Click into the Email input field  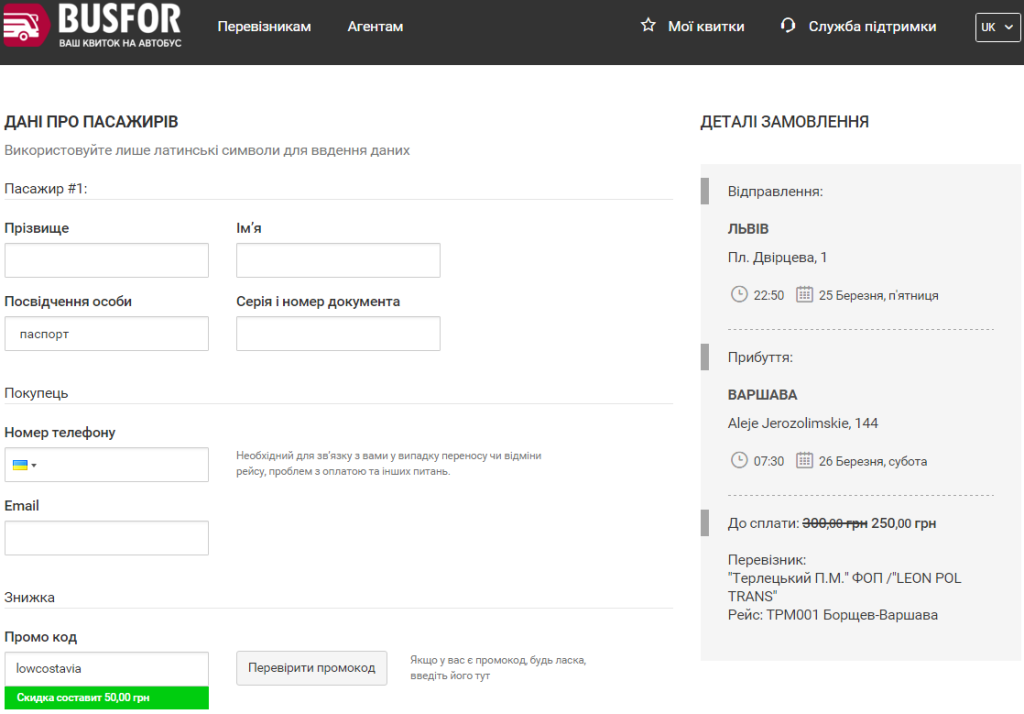click(x=106, y=538)
